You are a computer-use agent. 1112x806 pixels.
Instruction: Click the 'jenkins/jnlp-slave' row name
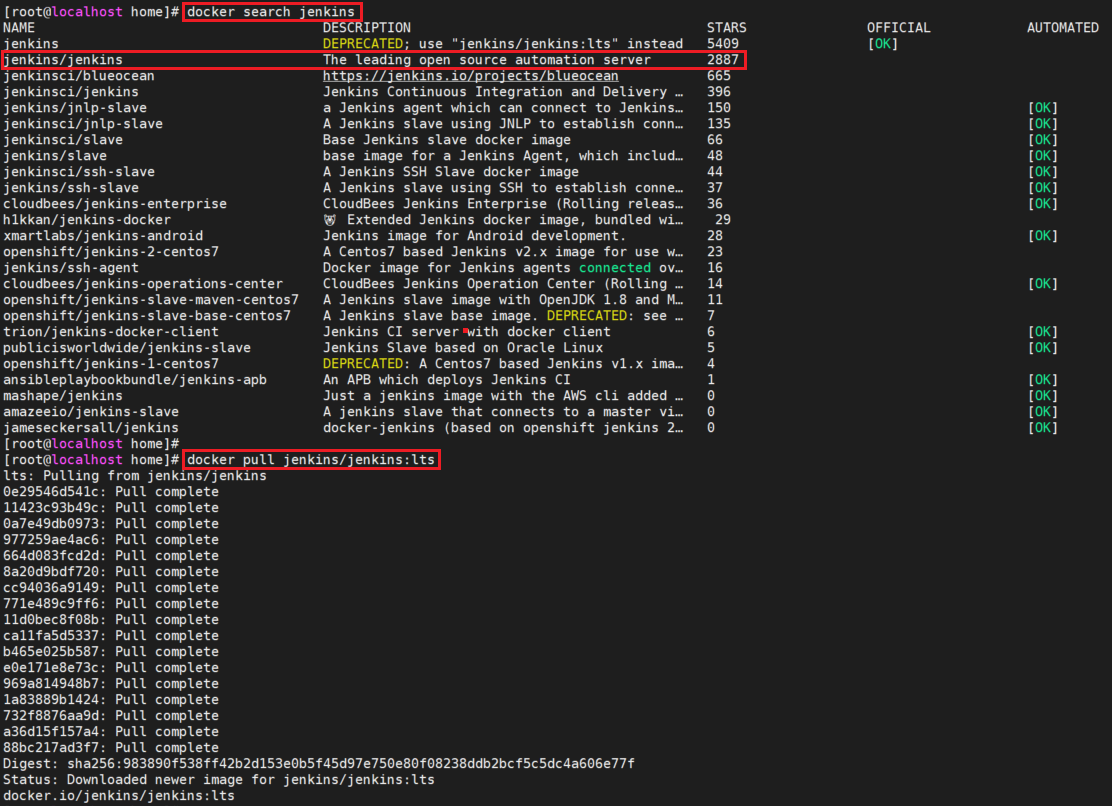pos(75,108)
